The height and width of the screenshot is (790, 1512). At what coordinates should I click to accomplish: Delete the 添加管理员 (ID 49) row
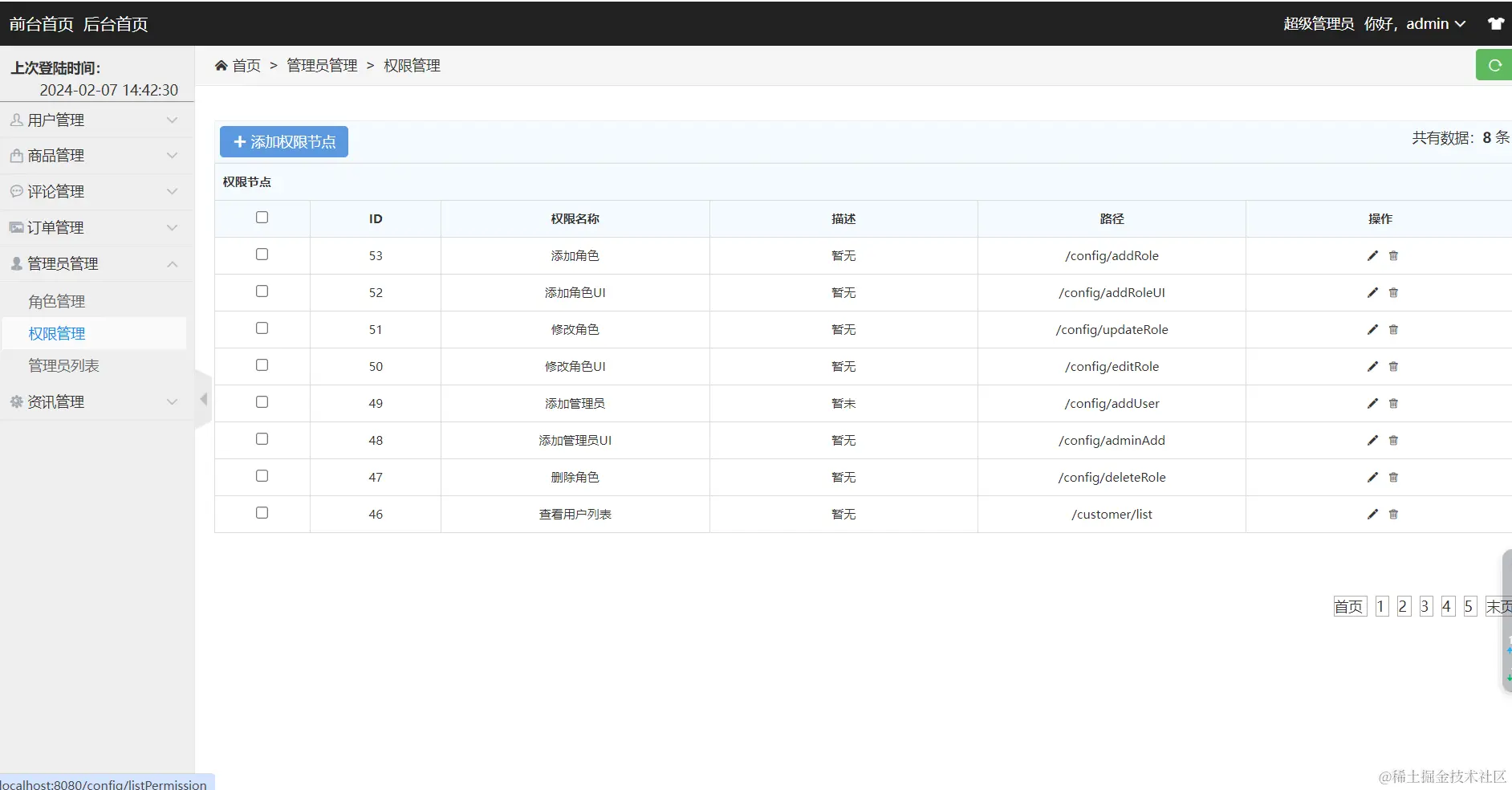[x=1393, y=403]
